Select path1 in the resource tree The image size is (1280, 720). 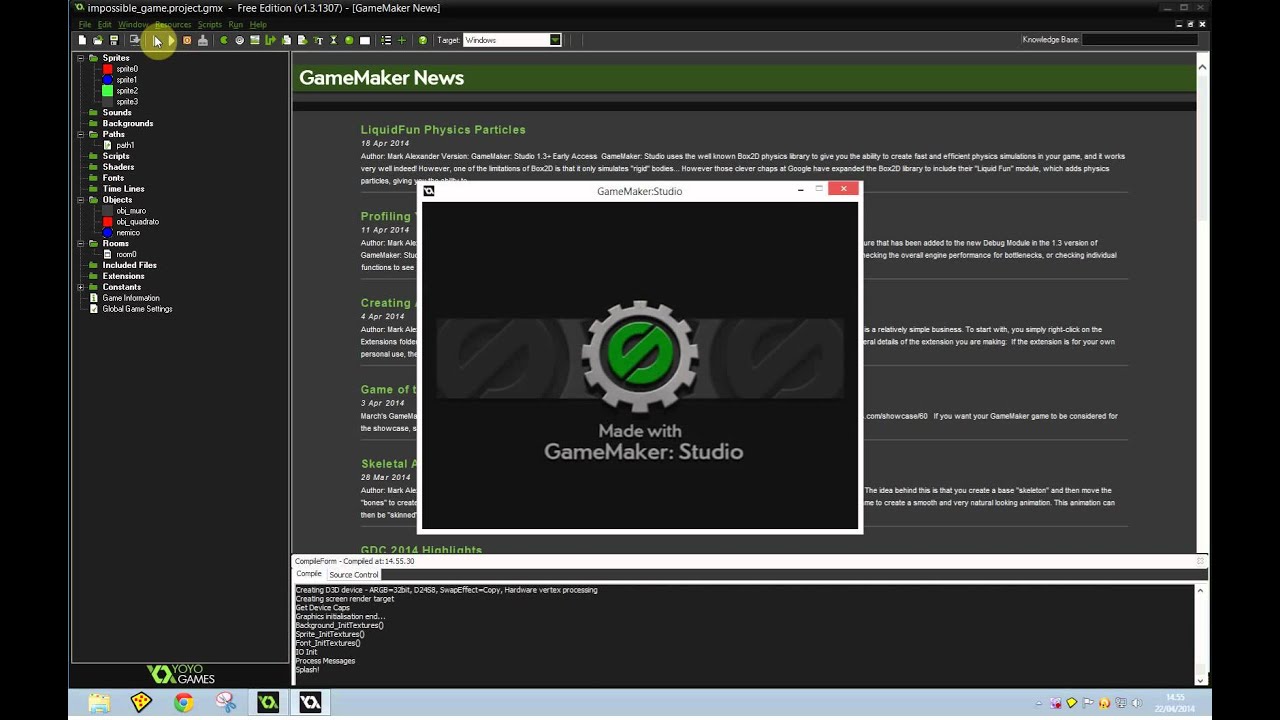coord(125,145)
